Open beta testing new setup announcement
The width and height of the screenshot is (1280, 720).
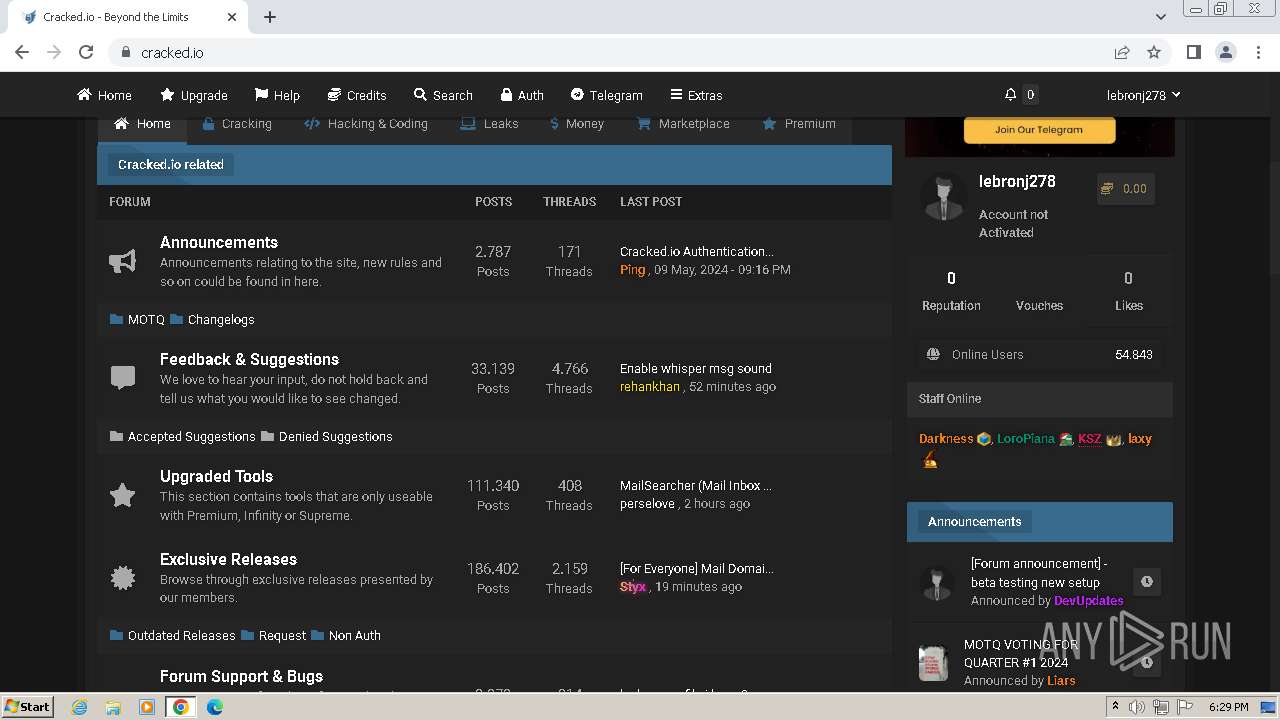(1039, 573)
